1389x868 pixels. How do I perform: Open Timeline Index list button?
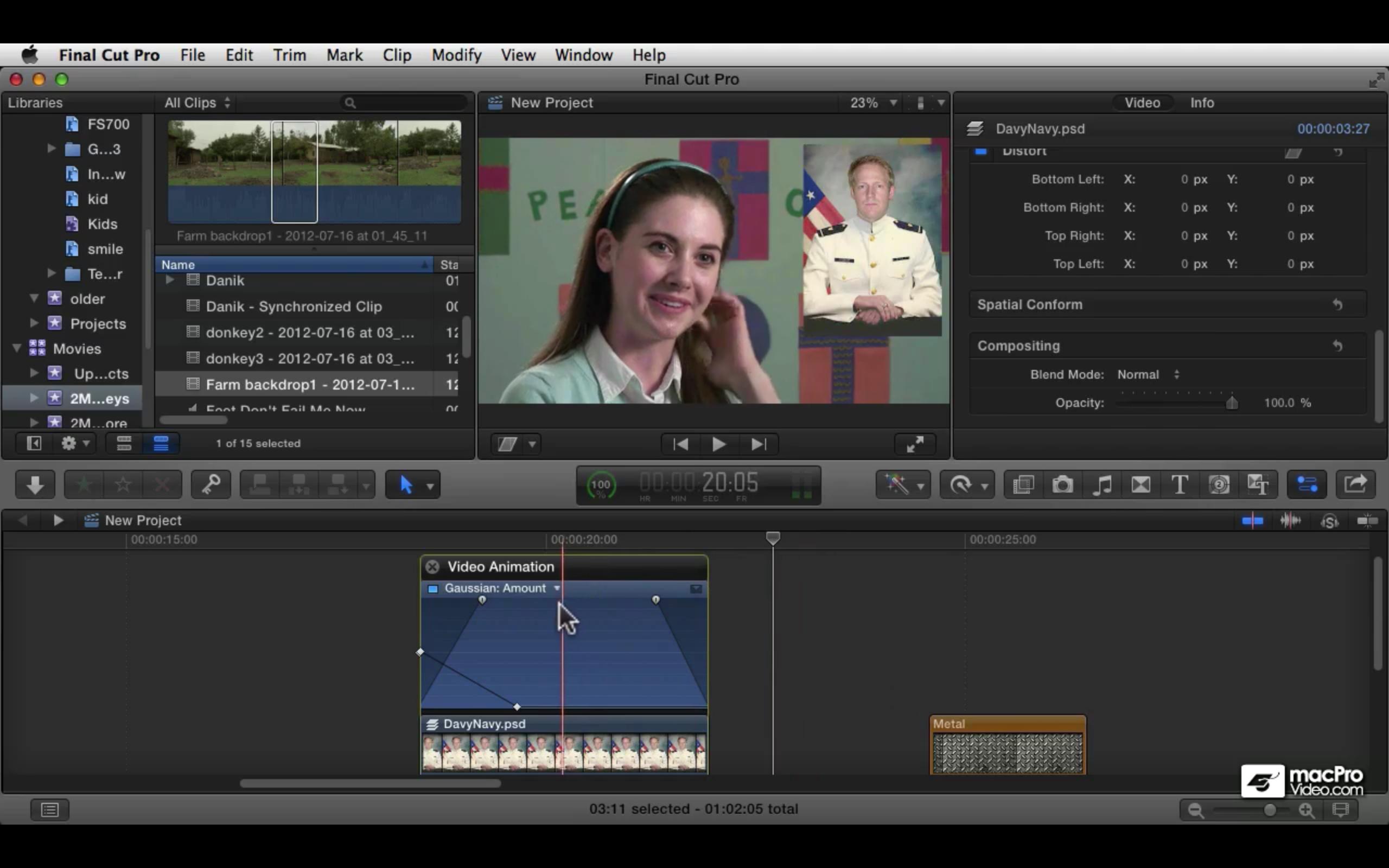coord(50,809)
